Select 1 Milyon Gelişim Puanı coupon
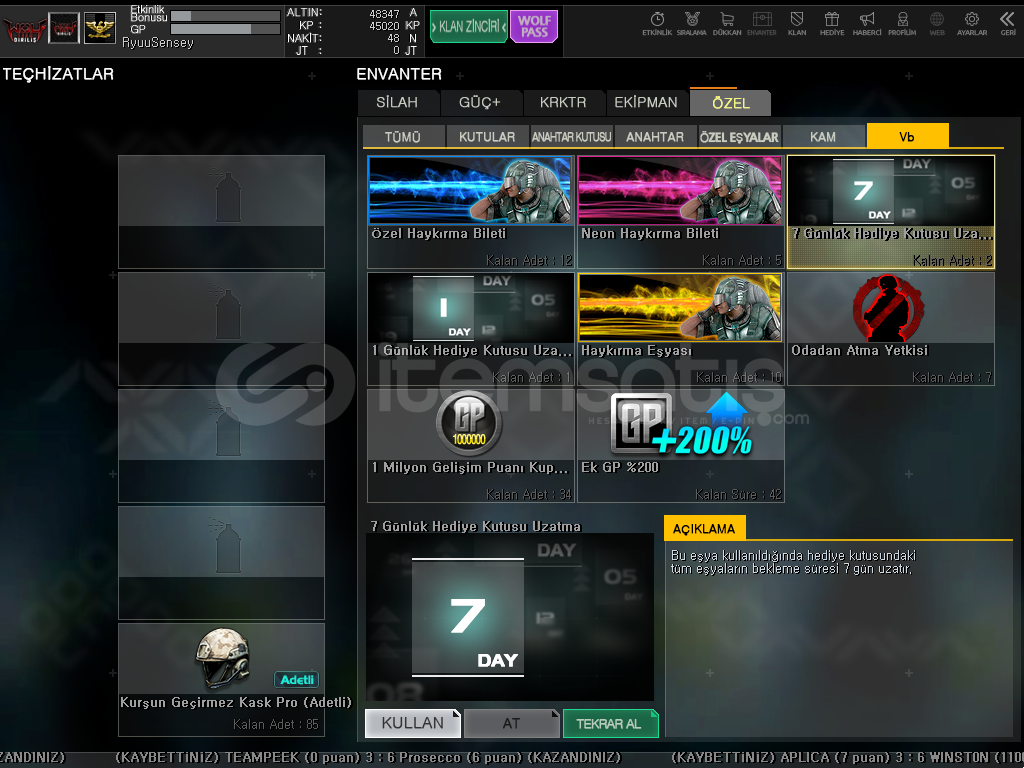 pyautogui.click(x=471, y=445)
